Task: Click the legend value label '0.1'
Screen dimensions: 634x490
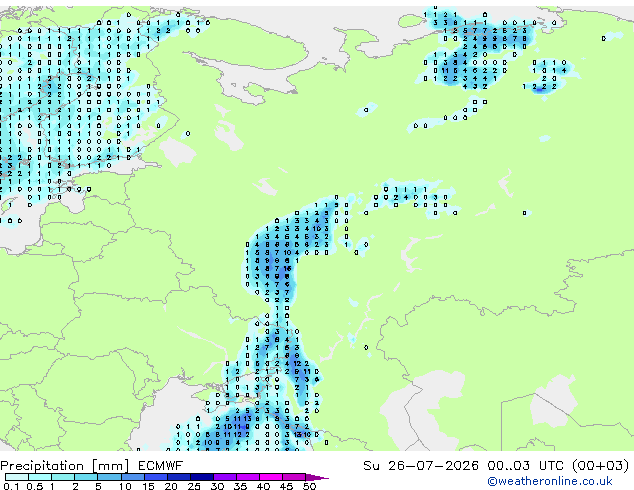Action: [x=11, y=486]
